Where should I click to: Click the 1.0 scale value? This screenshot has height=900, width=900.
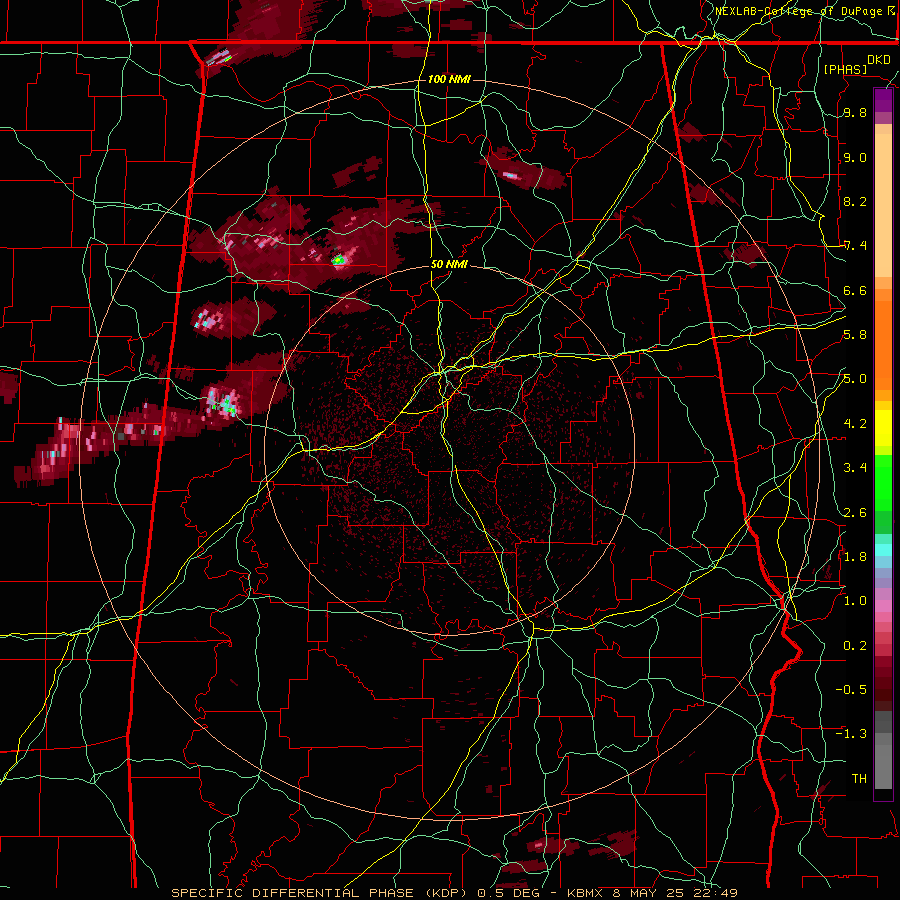855,601
